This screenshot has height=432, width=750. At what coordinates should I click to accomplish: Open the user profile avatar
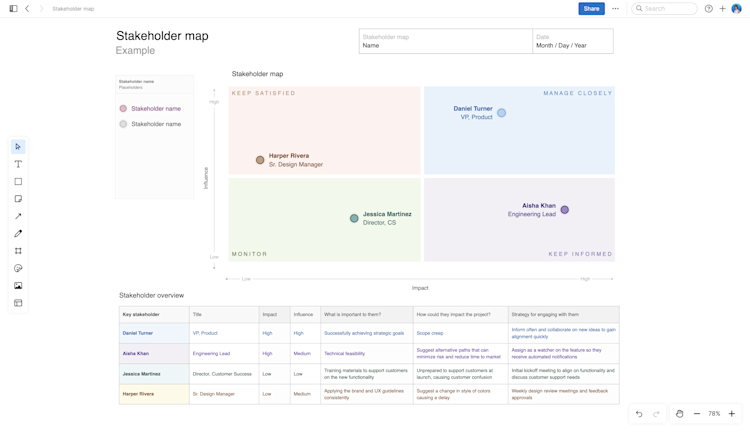[x=737, y=9]
